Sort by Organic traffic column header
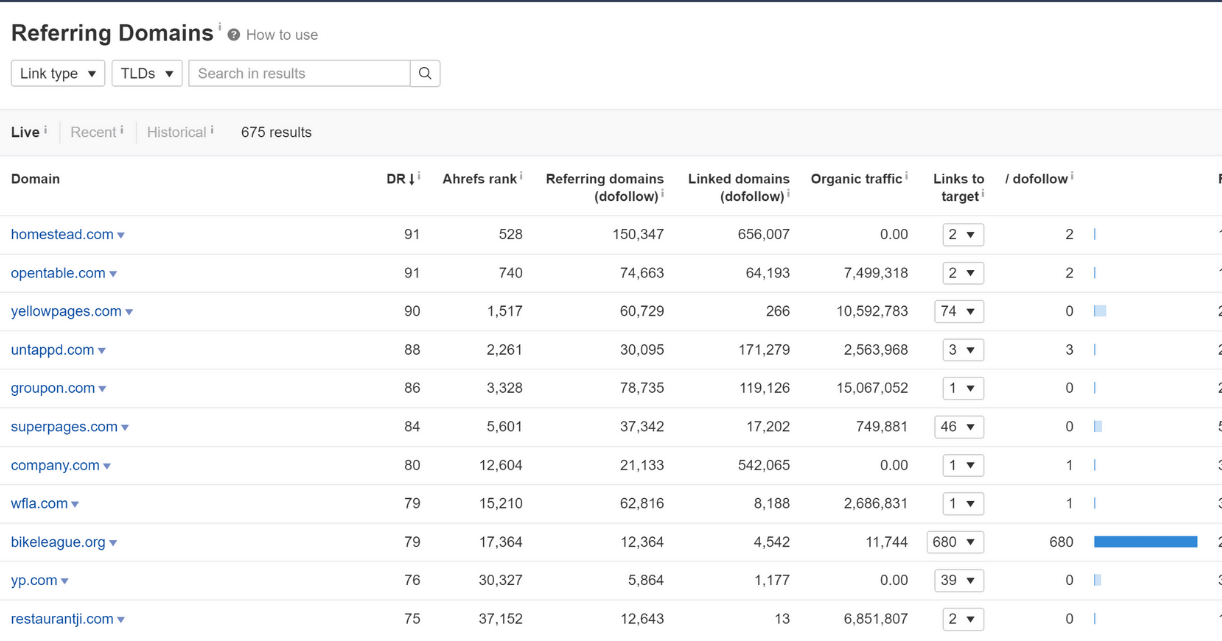 tap(856, 179)
